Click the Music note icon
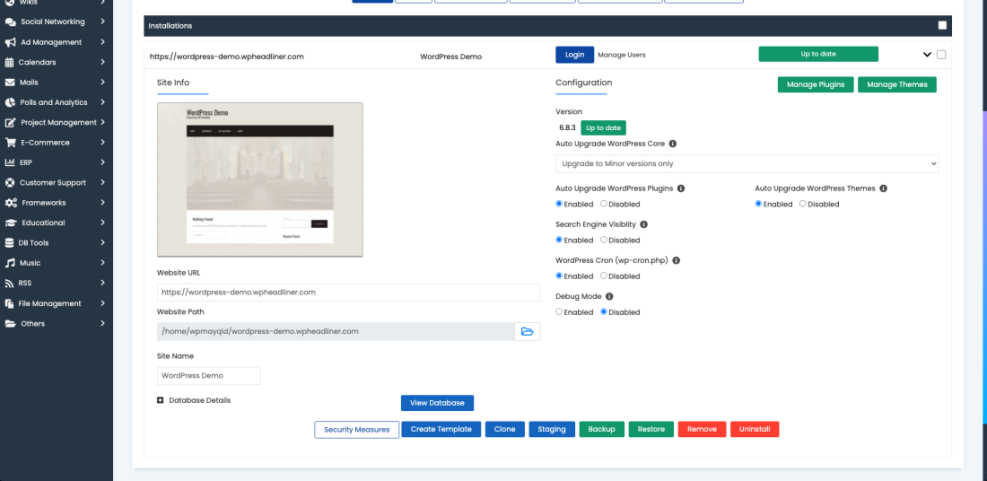 click(x=9, y=263)
